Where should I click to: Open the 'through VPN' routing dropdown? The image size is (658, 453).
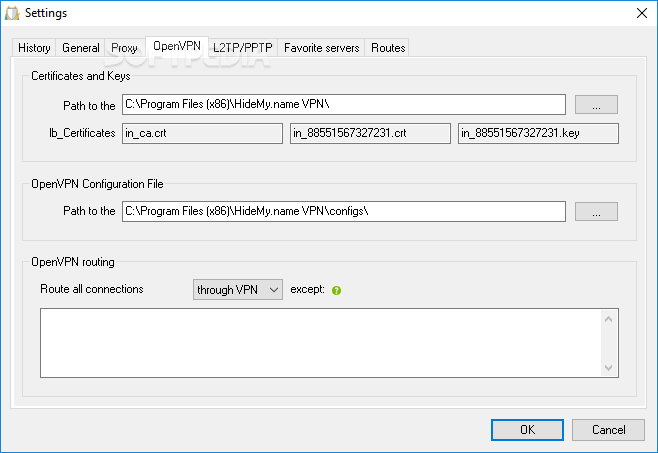[x=238, y=290]
